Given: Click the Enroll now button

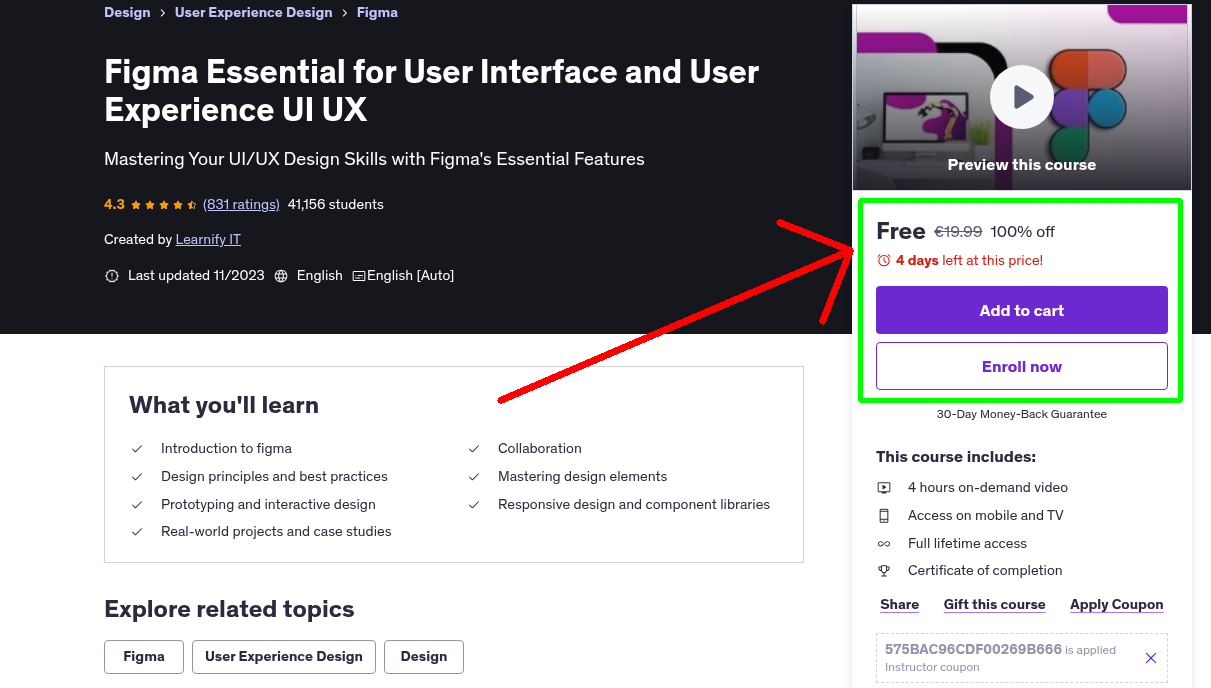Looking at the screenshot, I should (x=1022, y=366).
